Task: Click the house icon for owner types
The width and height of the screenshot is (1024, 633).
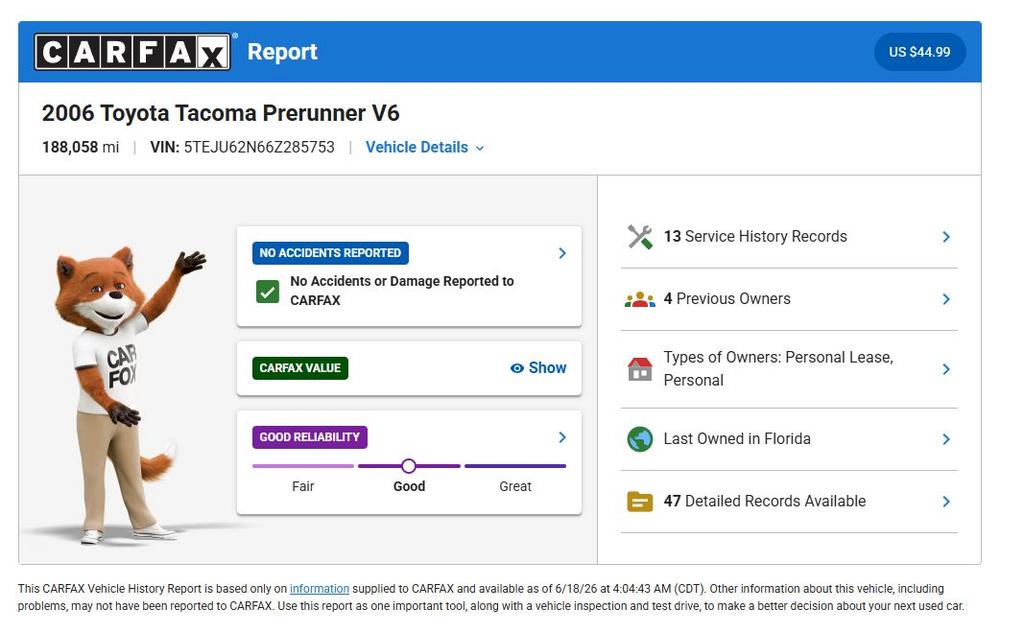Action: tap(640, 369)
